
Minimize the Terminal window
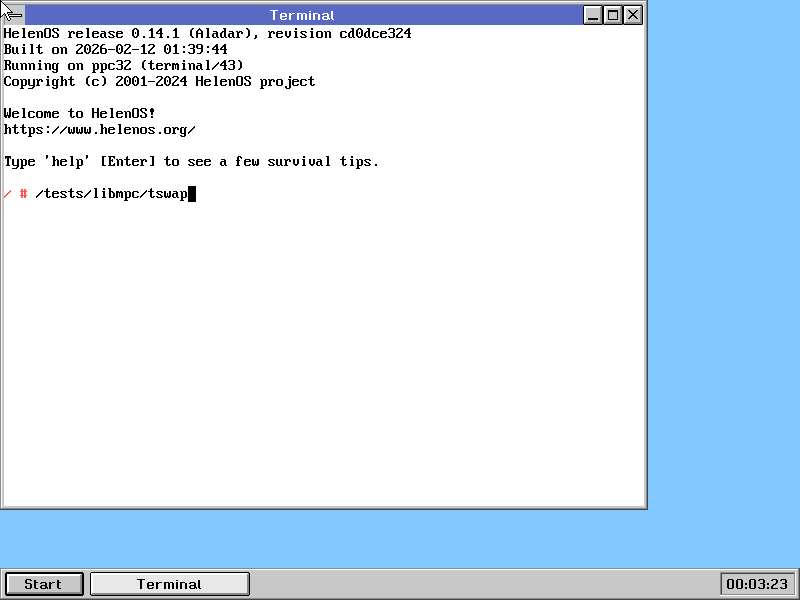pyautogui.click(x=593, y=15)
